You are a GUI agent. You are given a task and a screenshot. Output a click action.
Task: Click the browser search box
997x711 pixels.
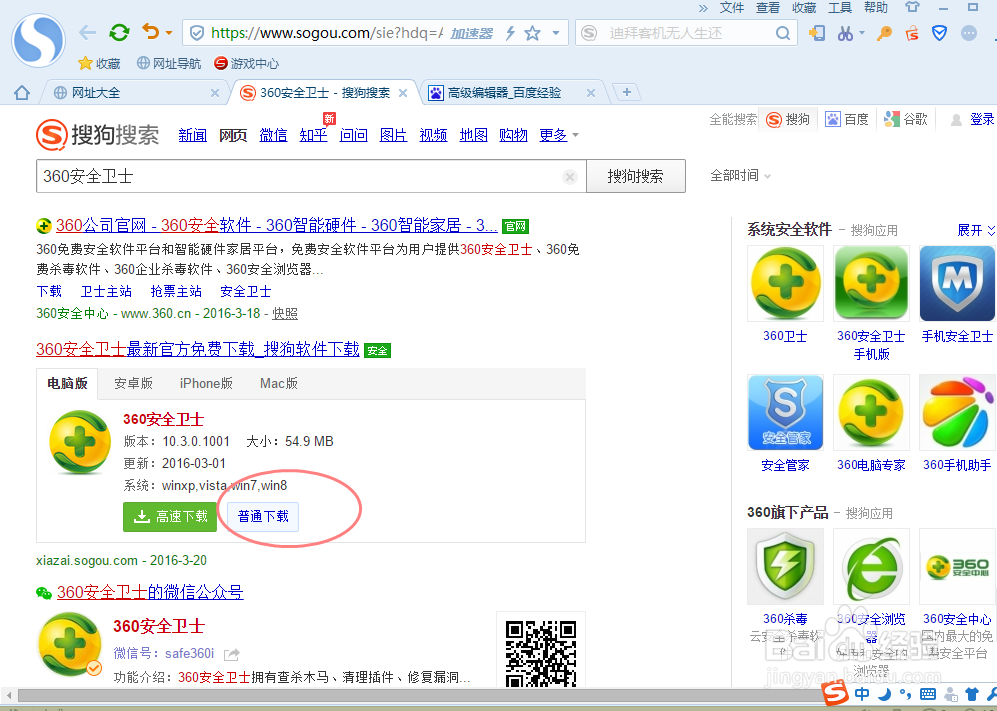pyautogui.click(x=685, y=33)
